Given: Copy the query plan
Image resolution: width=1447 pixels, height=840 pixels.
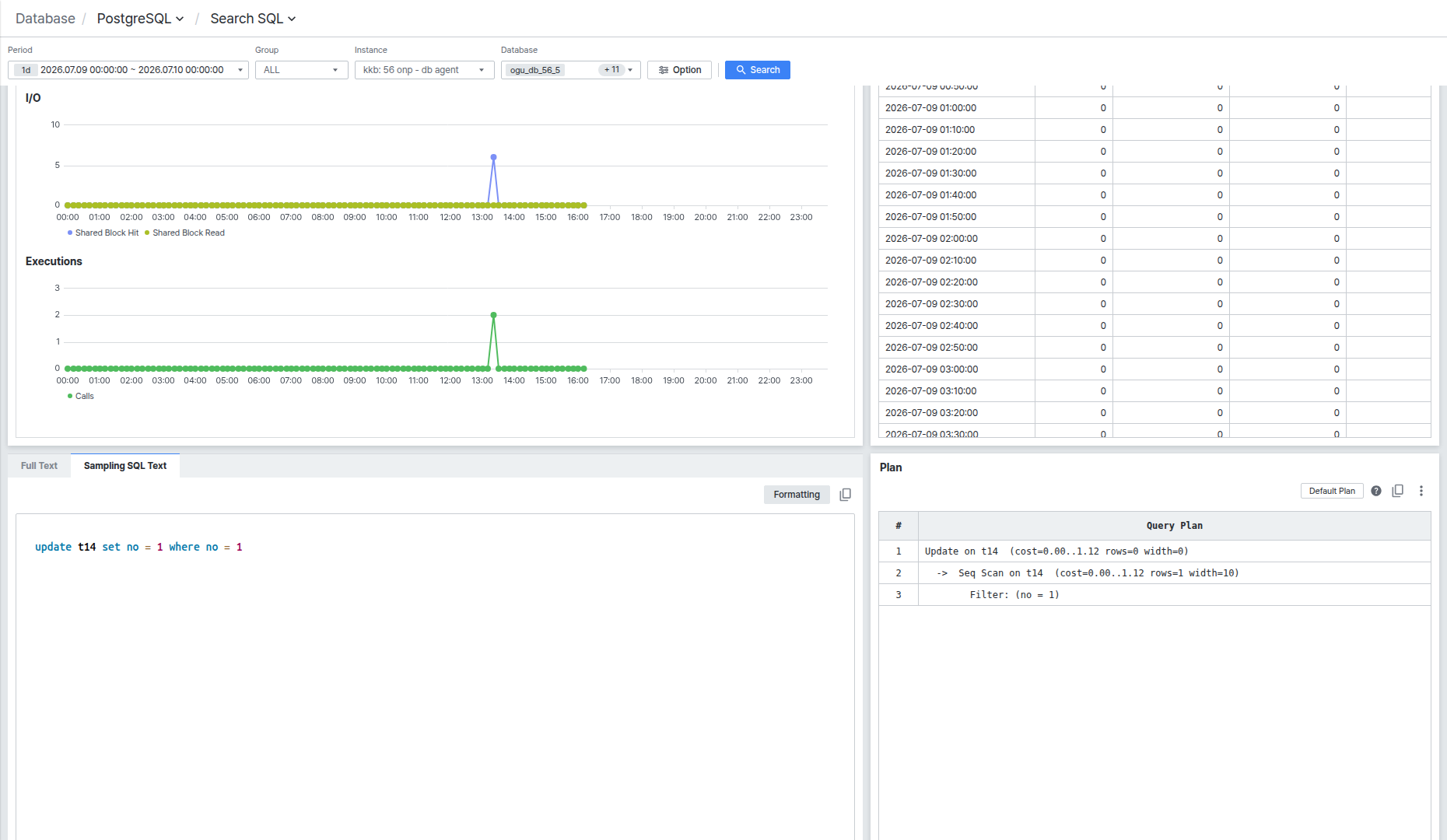Looking at the screenshot, I should 1398,491.
